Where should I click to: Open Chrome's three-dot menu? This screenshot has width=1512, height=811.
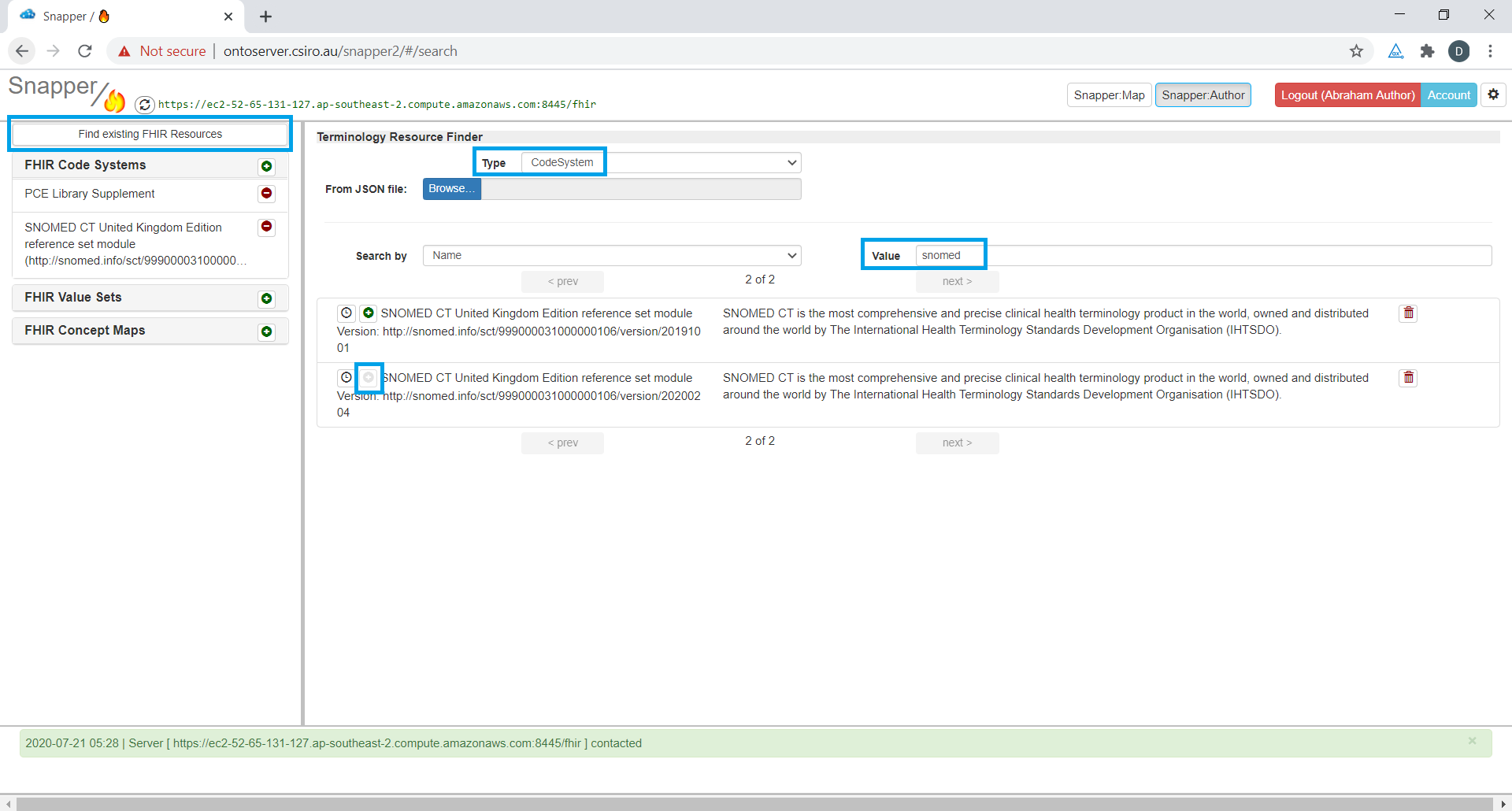[1490, 51]
